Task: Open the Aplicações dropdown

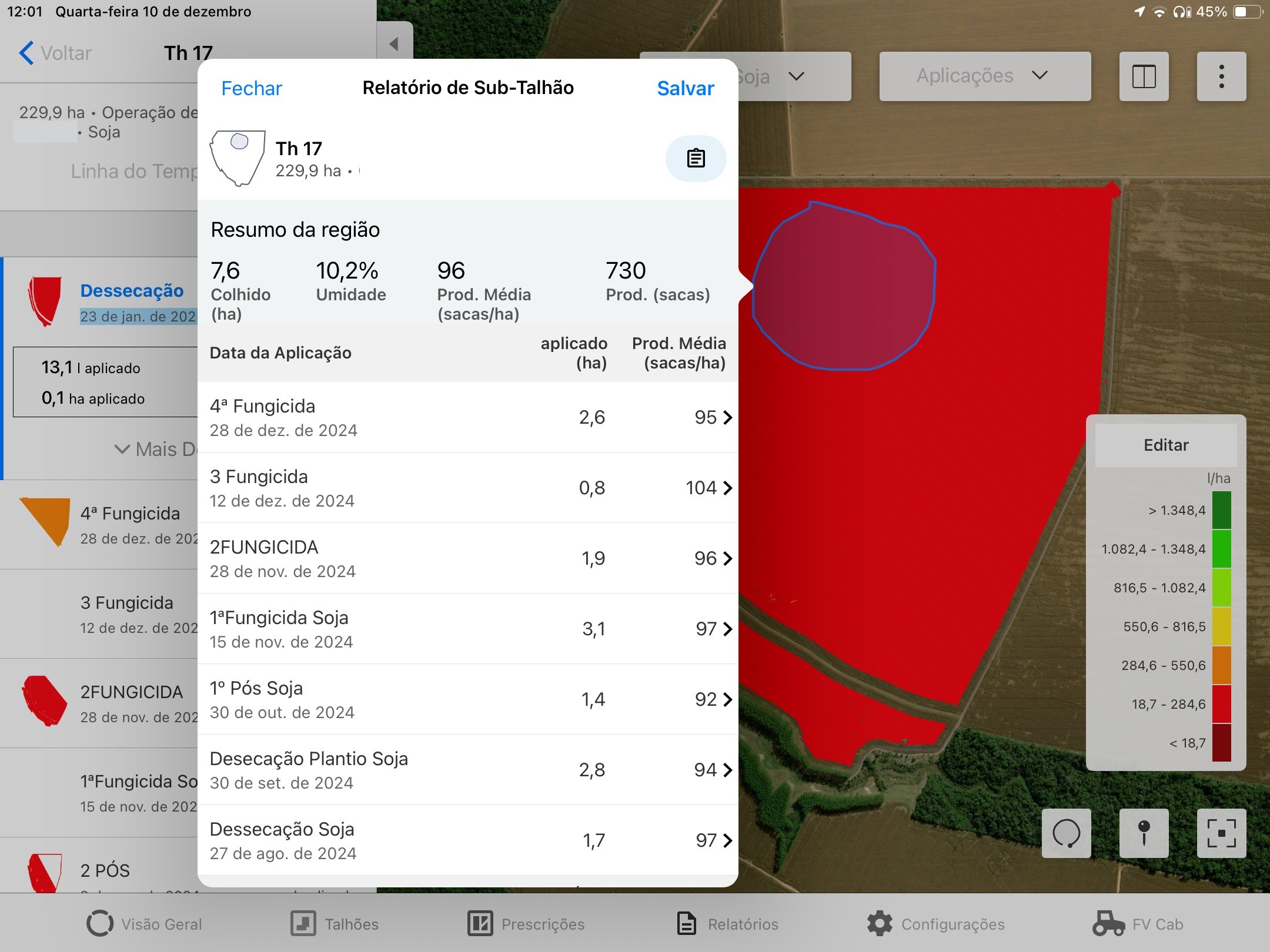Action: (985, 76)
